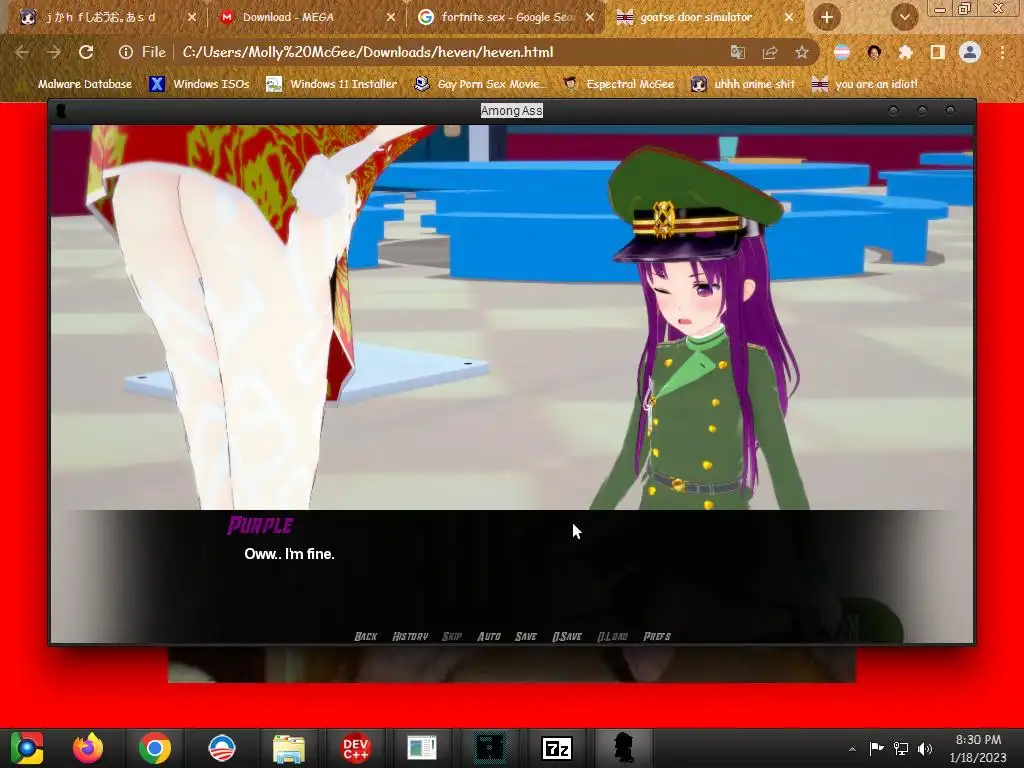
Task: Open Google Chrome from the taskbar
Action: click(x=155, y=748)
